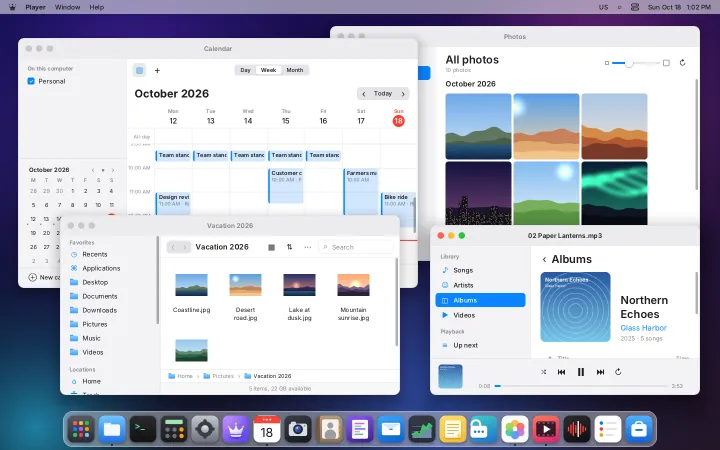The width and height of the screenshot is (720, 450).
Task: Seek along the player progress bar
Action: [x=580, y=386]
